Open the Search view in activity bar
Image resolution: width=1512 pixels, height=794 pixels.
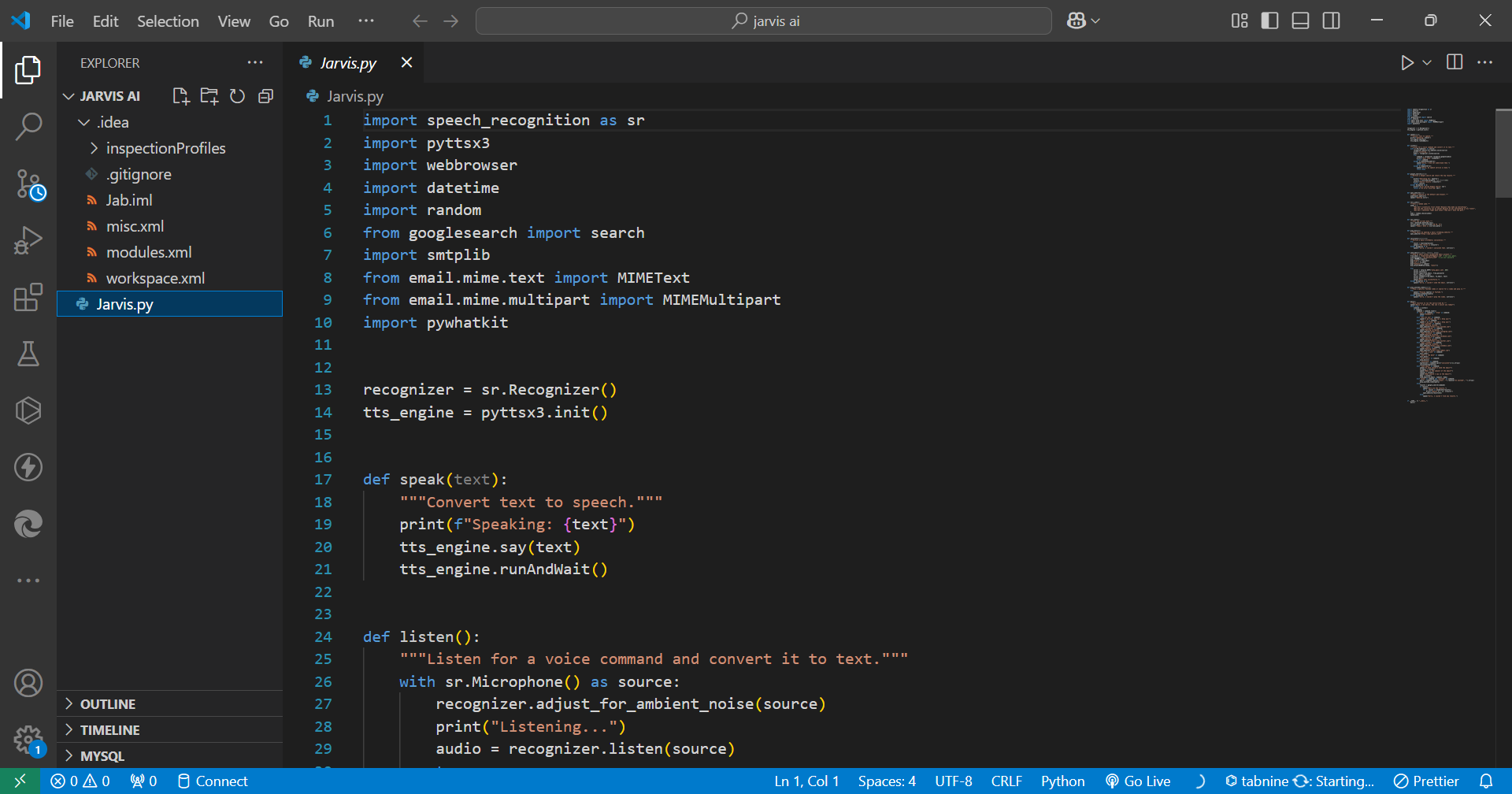point(28,126)
